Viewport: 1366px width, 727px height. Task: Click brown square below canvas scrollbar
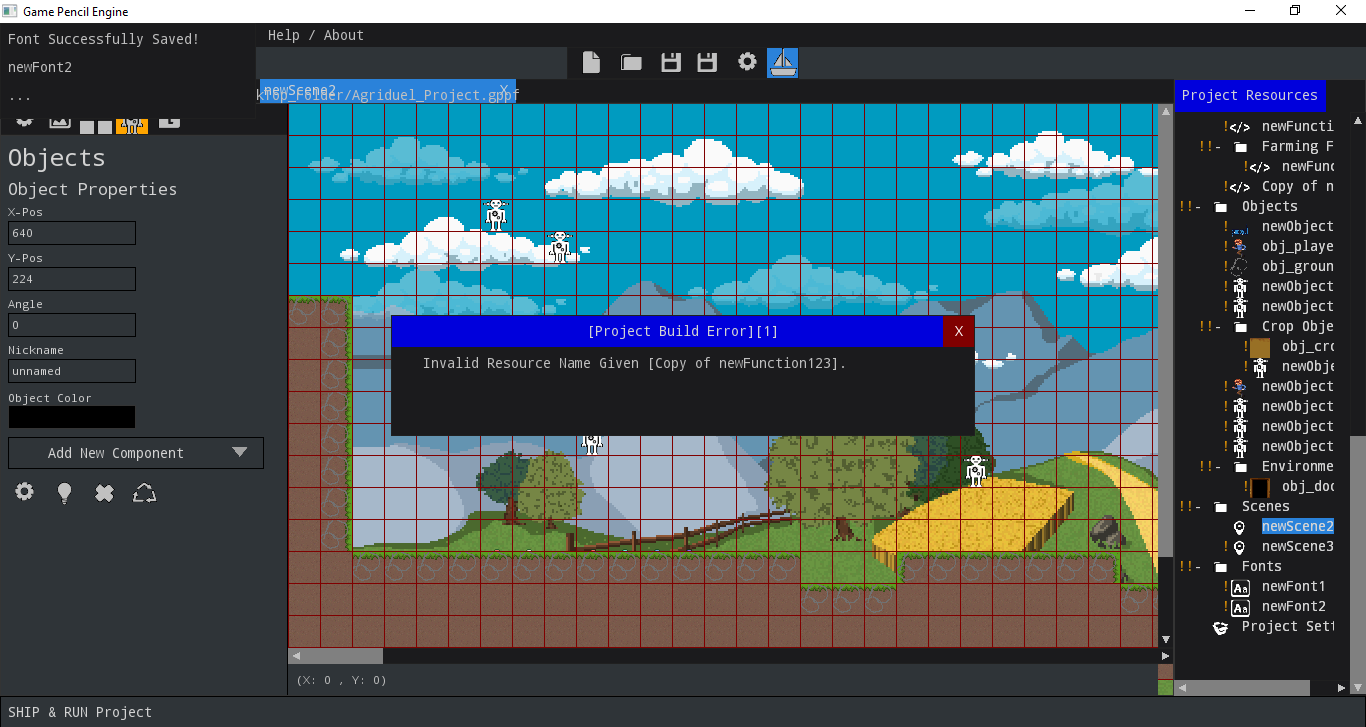pos(1165,672)
